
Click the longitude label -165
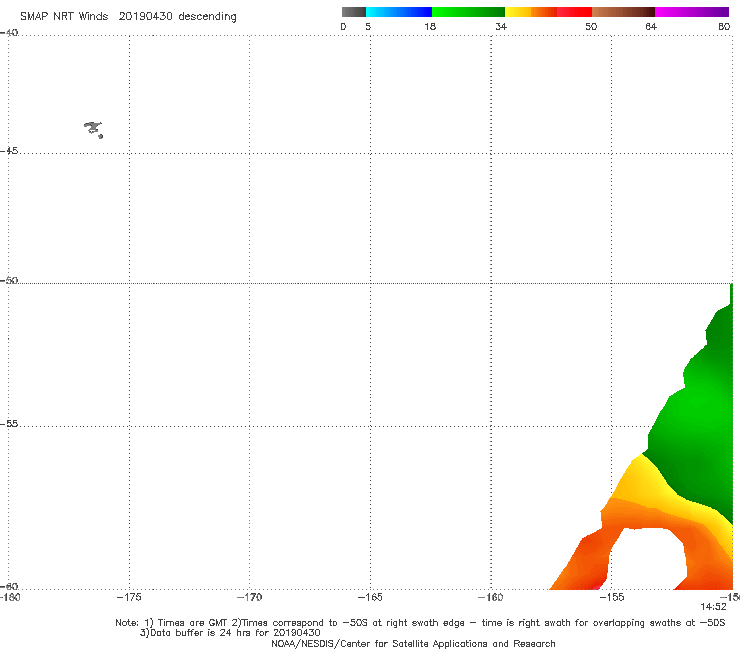point(370,597)
